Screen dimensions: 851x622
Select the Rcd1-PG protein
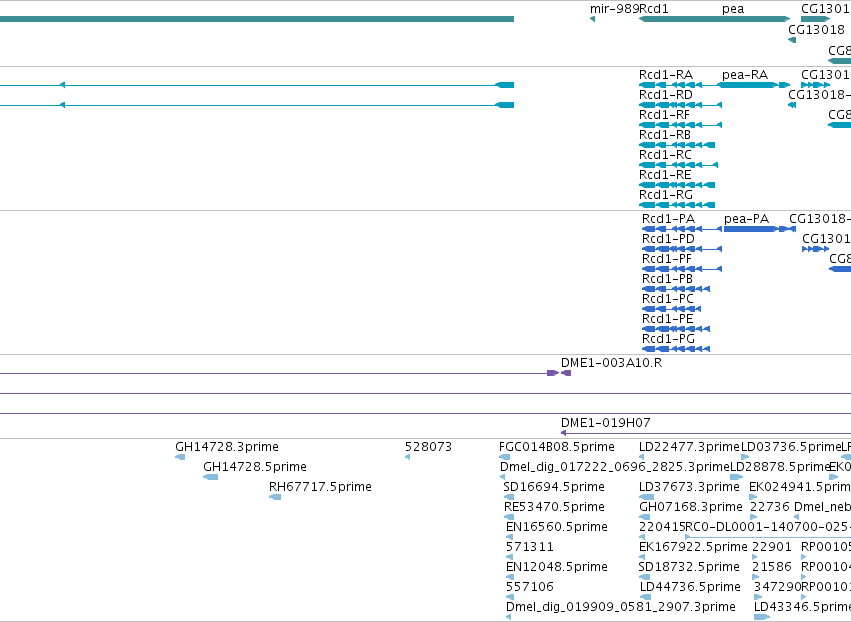pyautogui.click(x=668, y=340)
